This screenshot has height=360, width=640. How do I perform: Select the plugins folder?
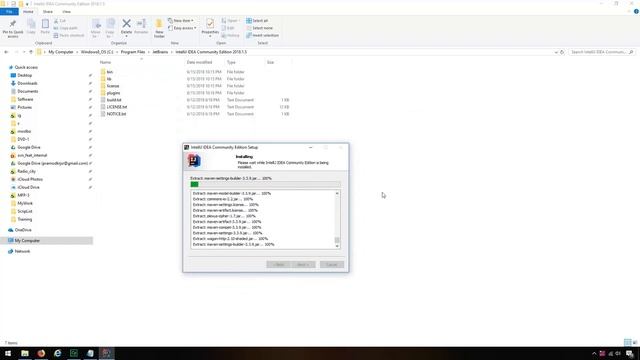pyautogui.click(x=113, y=93)
